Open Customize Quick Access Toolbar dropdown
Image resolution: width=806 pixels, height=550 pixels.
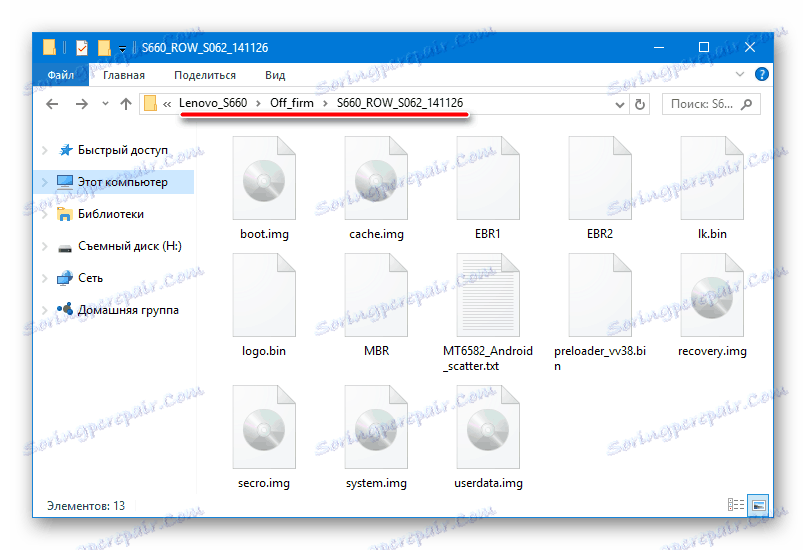[122, 49]
